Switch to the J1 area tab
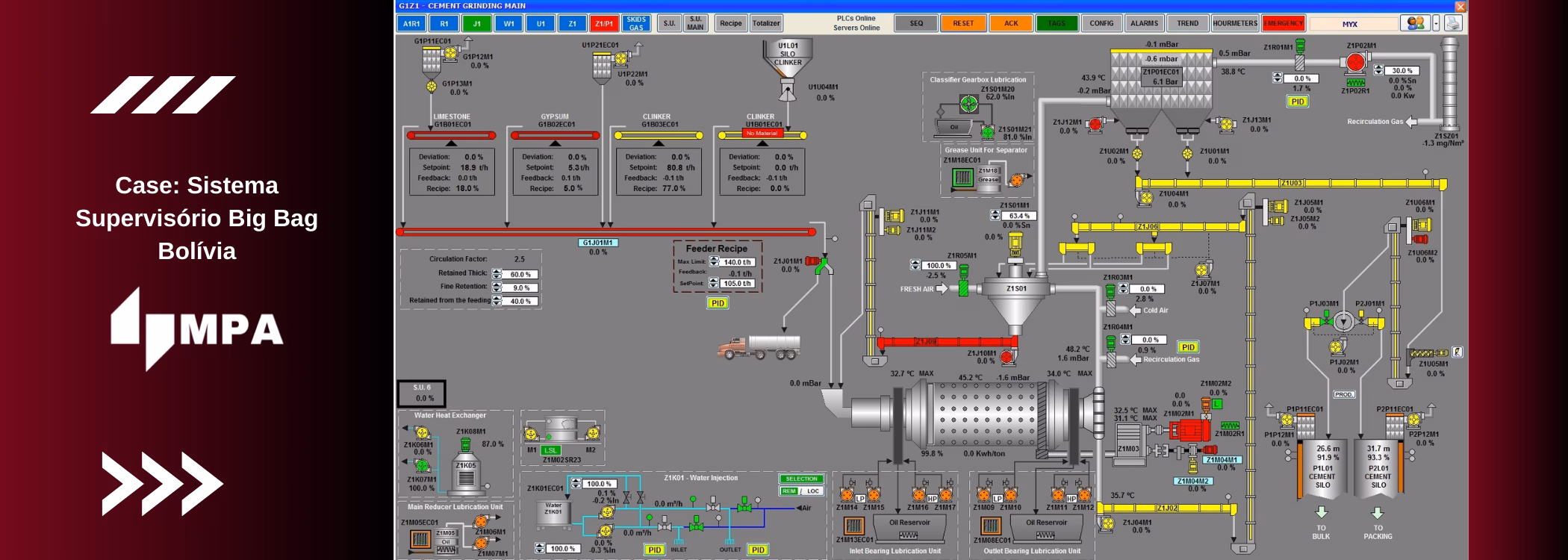Viewport: 1568px width, 560px height. pos(476,24)
